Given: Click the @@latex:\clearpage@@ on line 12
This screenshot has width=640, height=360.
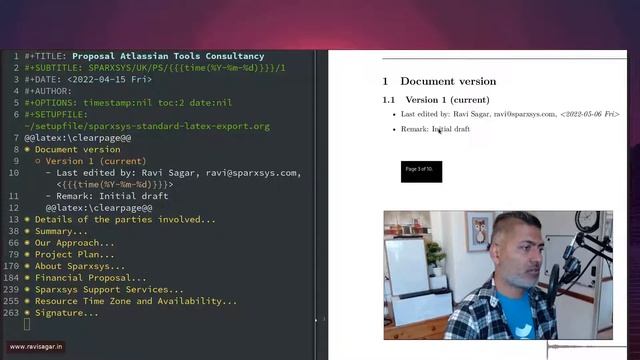Looking at the screenshot, I should [x=99, y=208].
